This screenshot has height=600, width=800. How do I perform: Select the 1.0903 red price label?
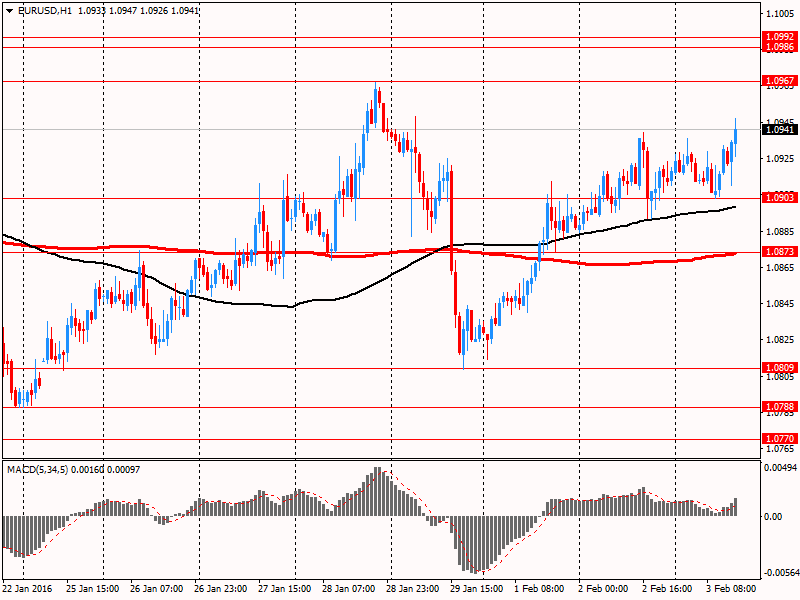779,198
